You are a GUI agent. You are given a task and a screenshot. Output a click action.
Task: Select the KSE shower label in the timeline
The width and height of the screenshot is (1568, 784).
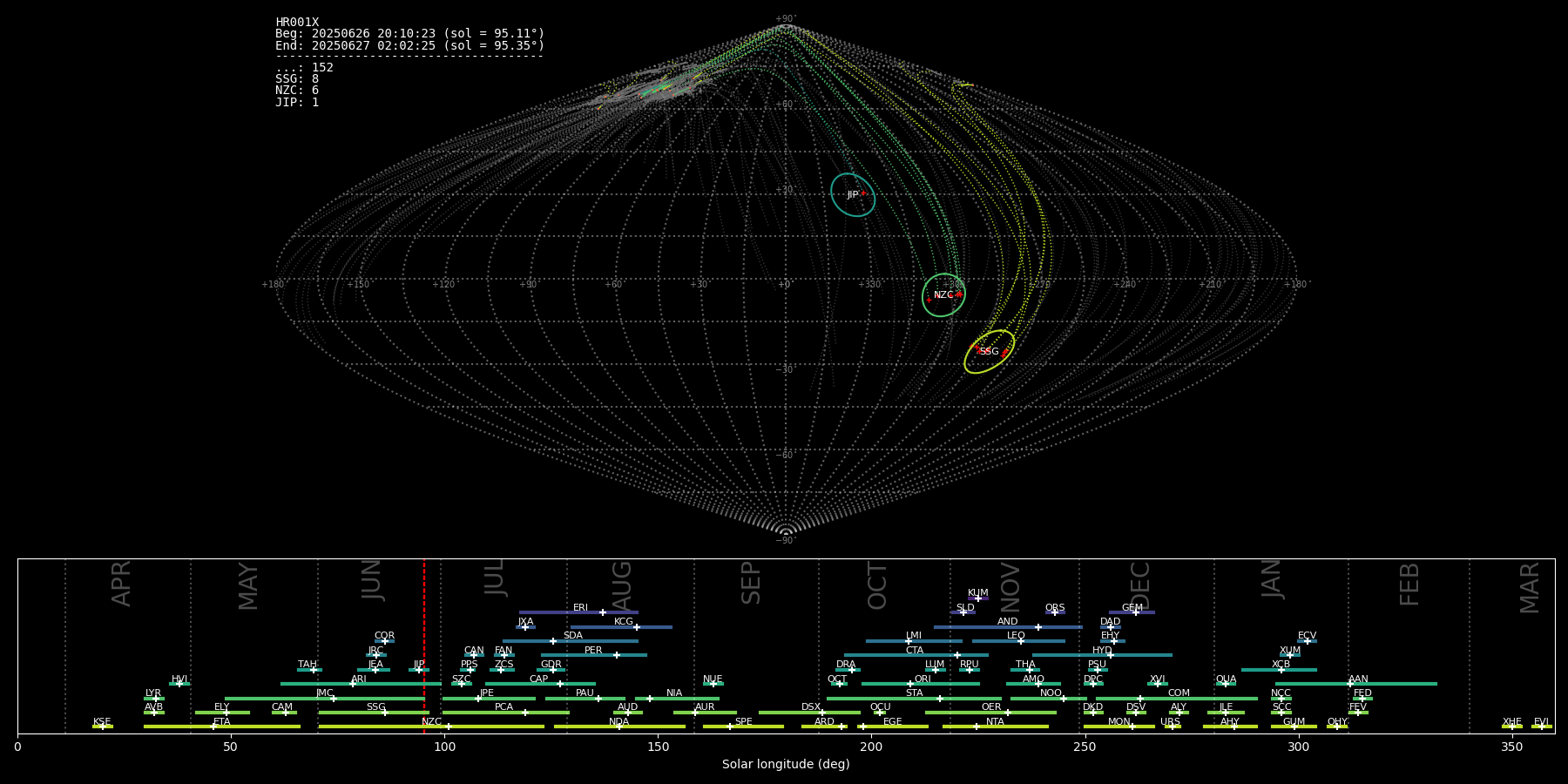tap(102, 722)
